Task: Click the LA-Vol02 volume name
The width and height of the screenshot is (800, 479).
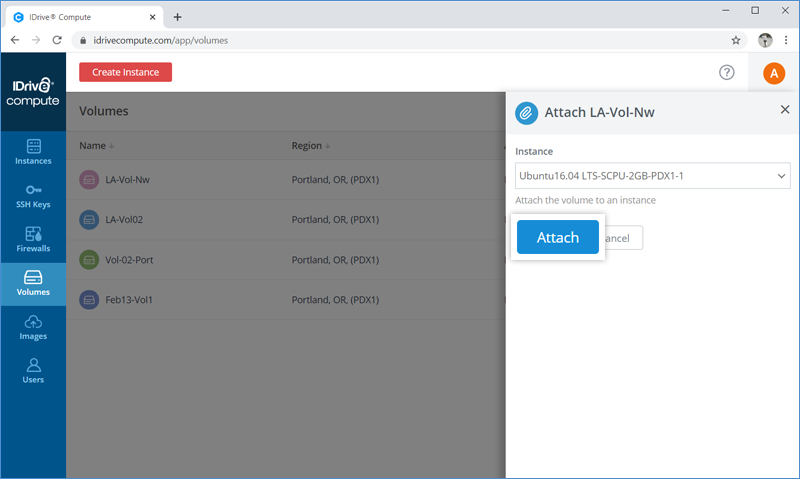Action: (x=124, y=220)
